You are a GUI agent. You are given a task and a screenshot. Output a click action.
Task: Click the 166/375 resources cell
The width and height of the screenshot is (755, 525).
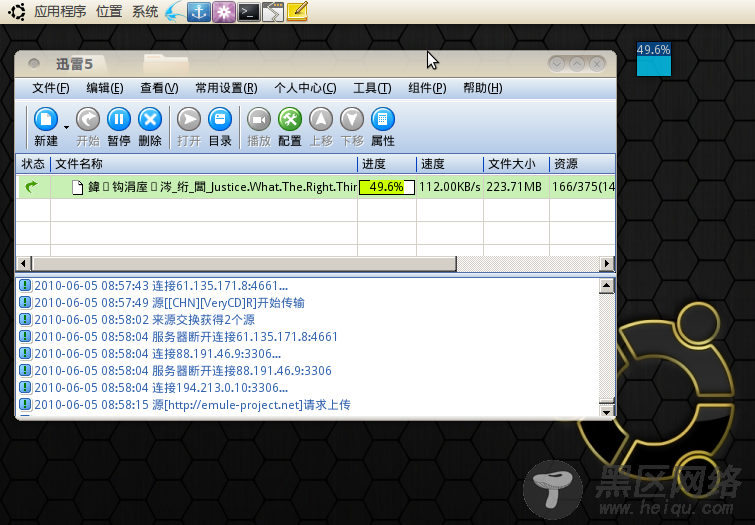click(583, 187)
